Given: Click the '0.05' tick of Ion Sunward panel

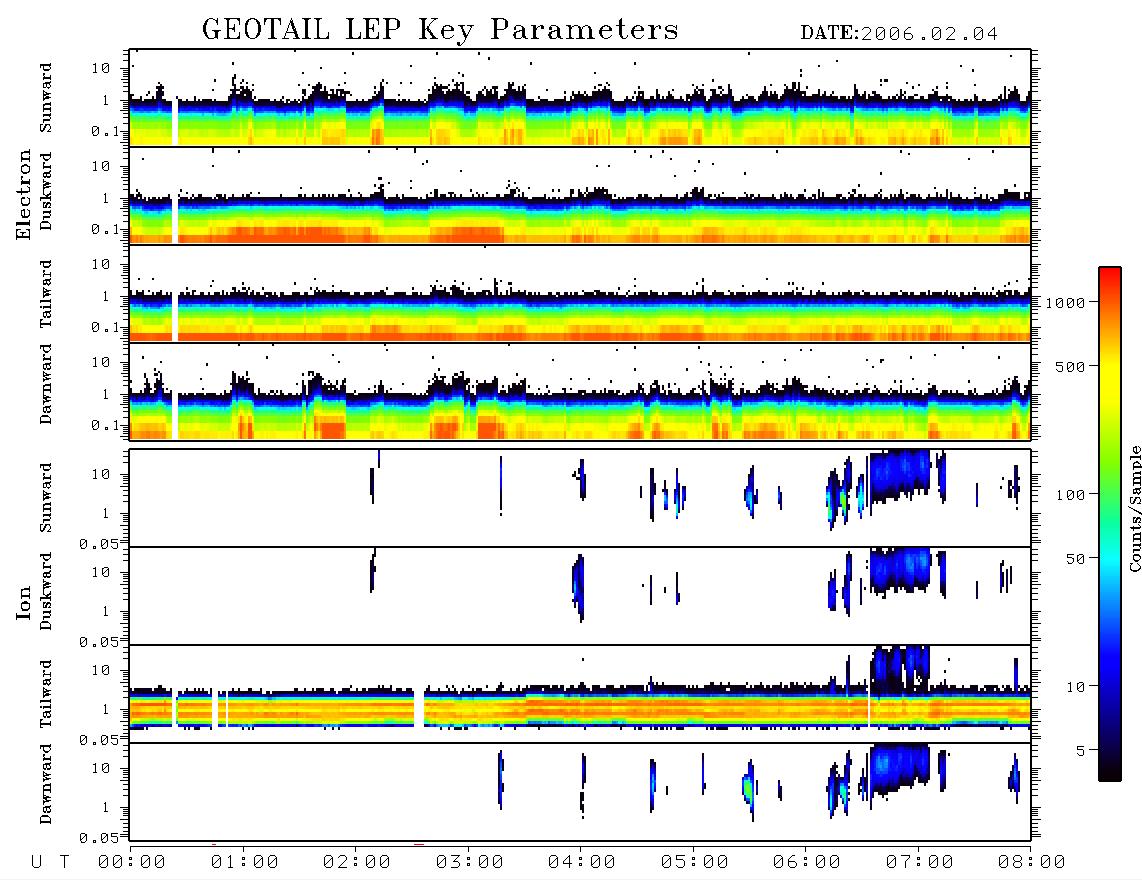Looking at the screenshot, I should point(99,544).
